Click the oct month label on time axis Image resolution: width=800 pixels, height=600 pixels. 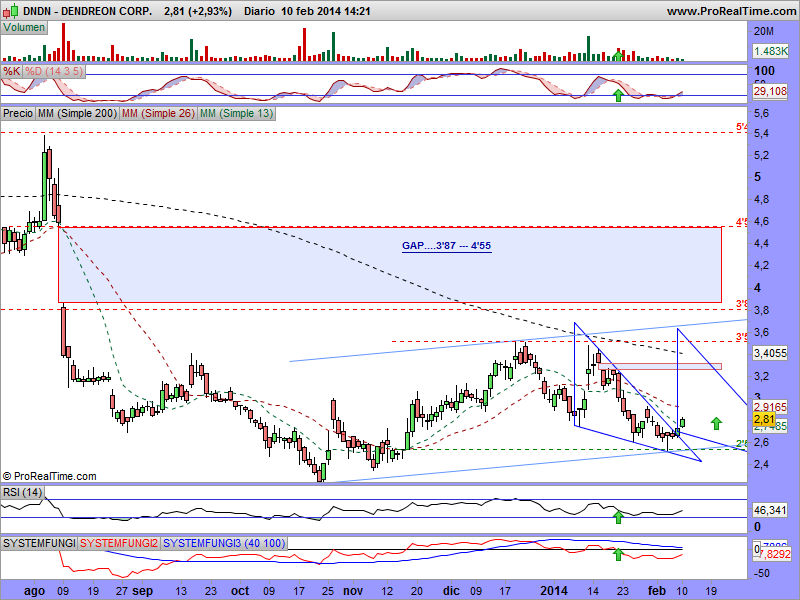[x=240, y=591]
